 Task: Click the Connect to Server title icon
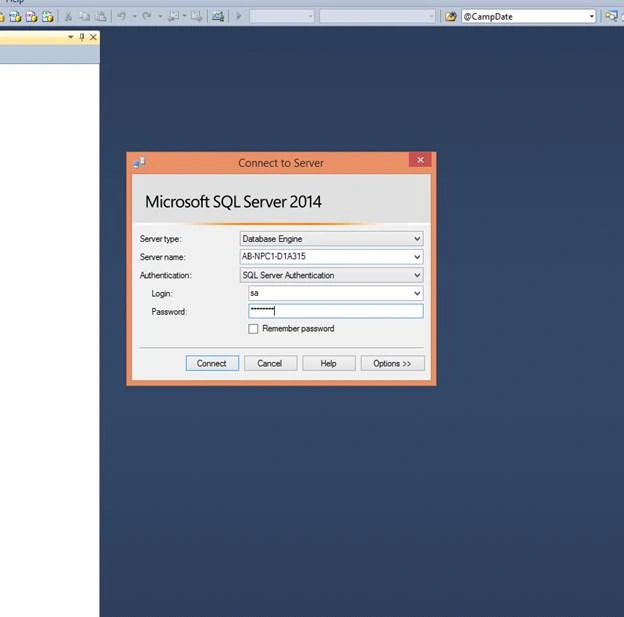(x=139, y=163)
